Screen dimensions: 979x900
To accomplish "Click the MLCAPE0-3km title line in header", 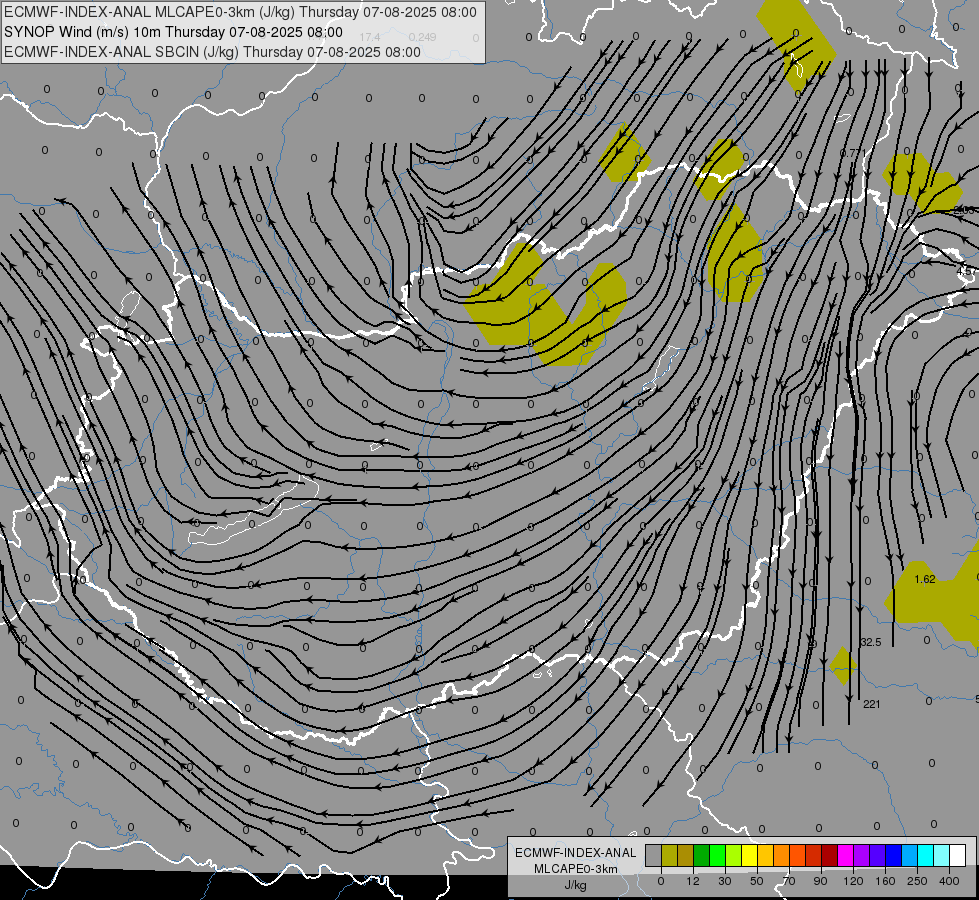I will coord(240,12).
